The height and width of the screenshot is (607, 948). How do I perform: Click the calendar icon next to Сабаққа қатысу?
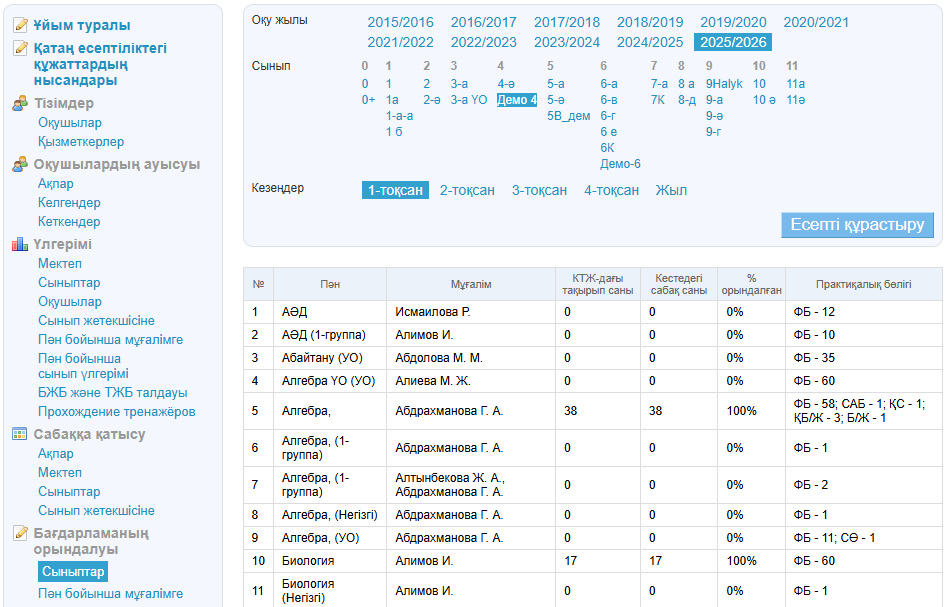click(x=20, y=434)
